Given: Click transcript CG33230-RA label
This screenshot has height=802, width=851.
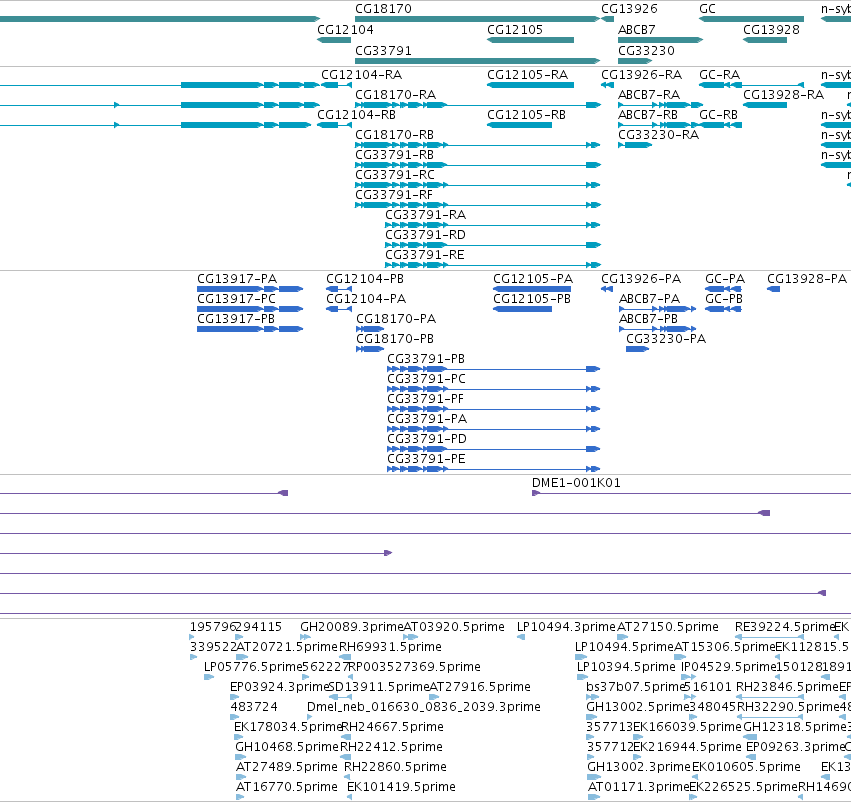Looking at the screenshot, I should pyautogui.click(x=658, y=135).
